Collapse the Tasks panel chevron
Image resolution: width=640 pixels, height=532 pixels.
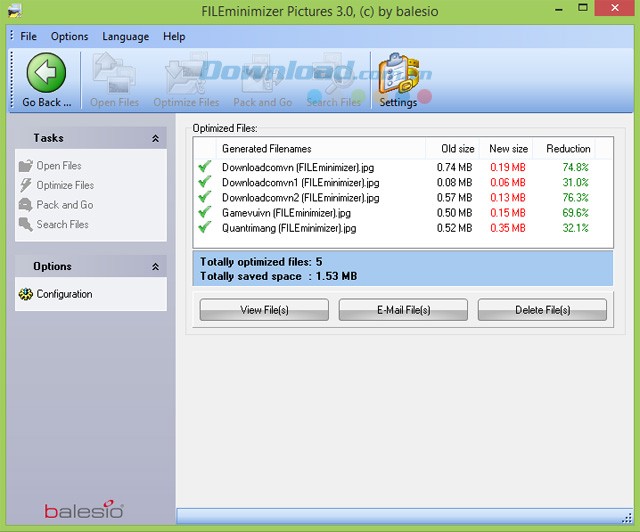coord(156,138)
